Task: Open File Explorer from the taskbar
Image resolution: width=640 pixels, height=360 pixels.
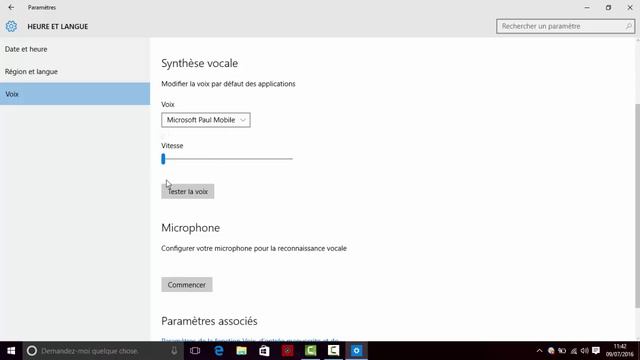Action: pos(242,351)
